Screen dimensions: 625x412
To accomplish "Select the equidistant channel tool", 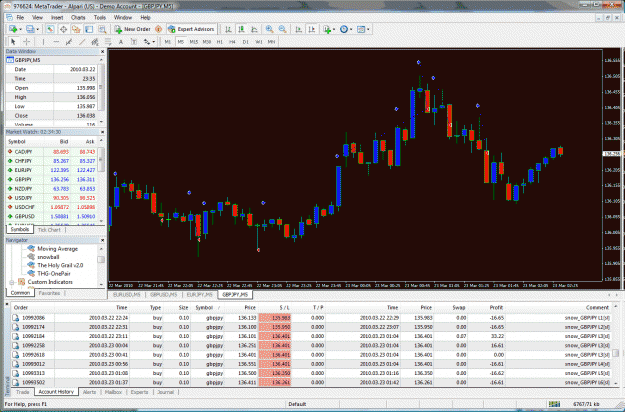I will click(95, 41).
